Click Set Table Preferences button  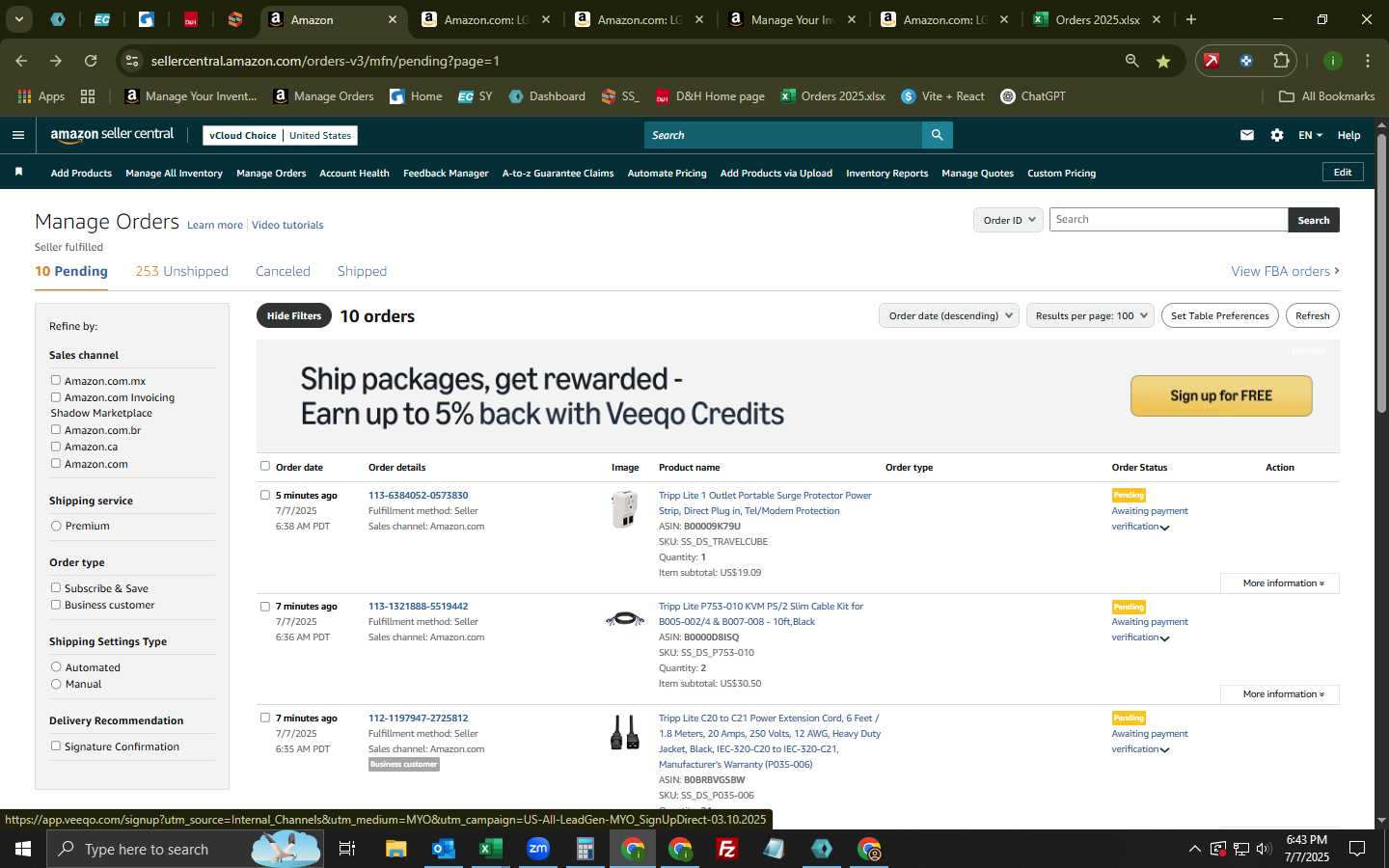[x=1219, y=315]
